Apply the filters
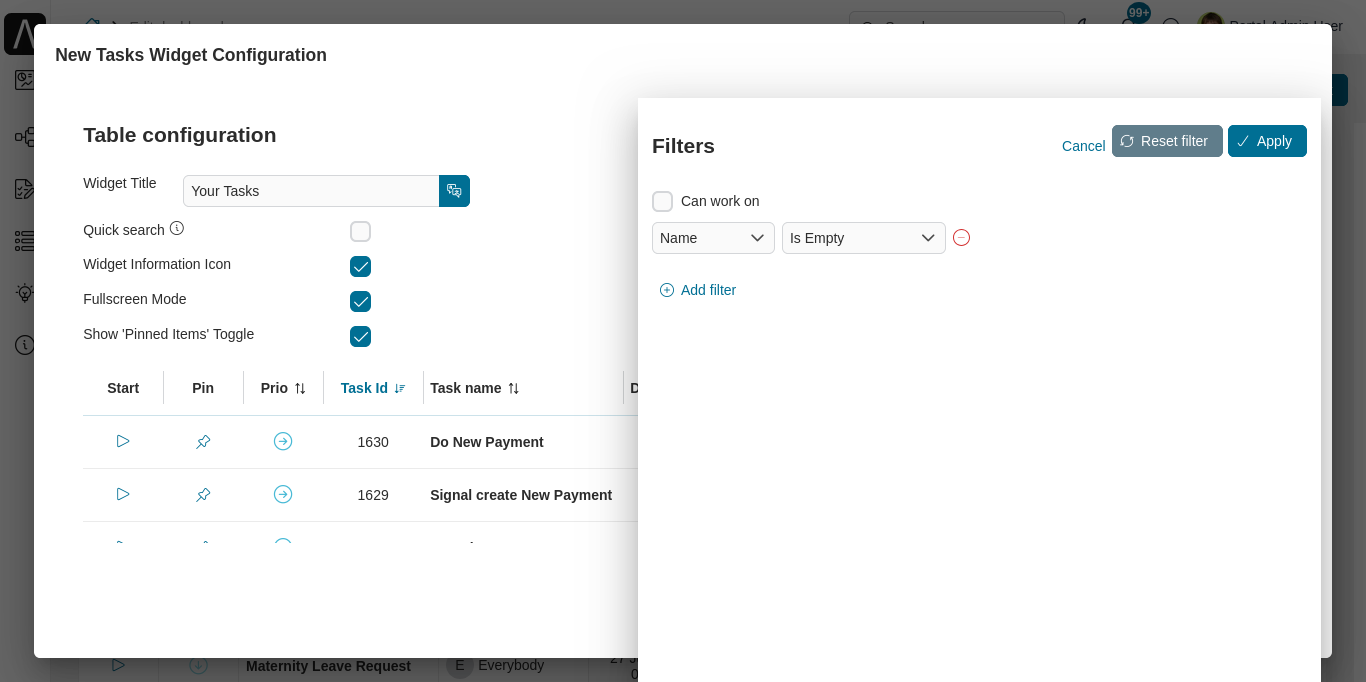1366x682 pixels. 1267,141
